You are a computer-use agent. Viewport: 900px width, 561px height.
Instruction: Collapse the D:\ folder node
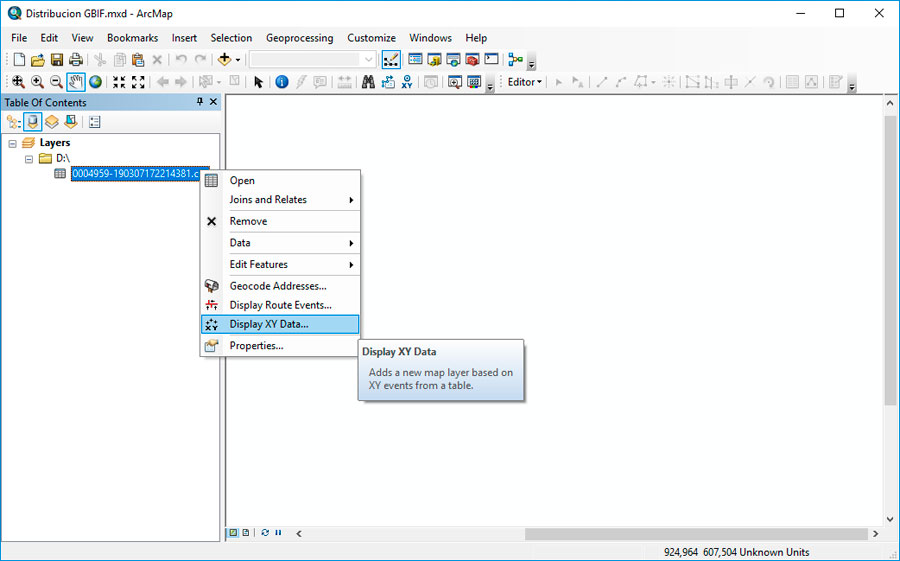[29, 159]
